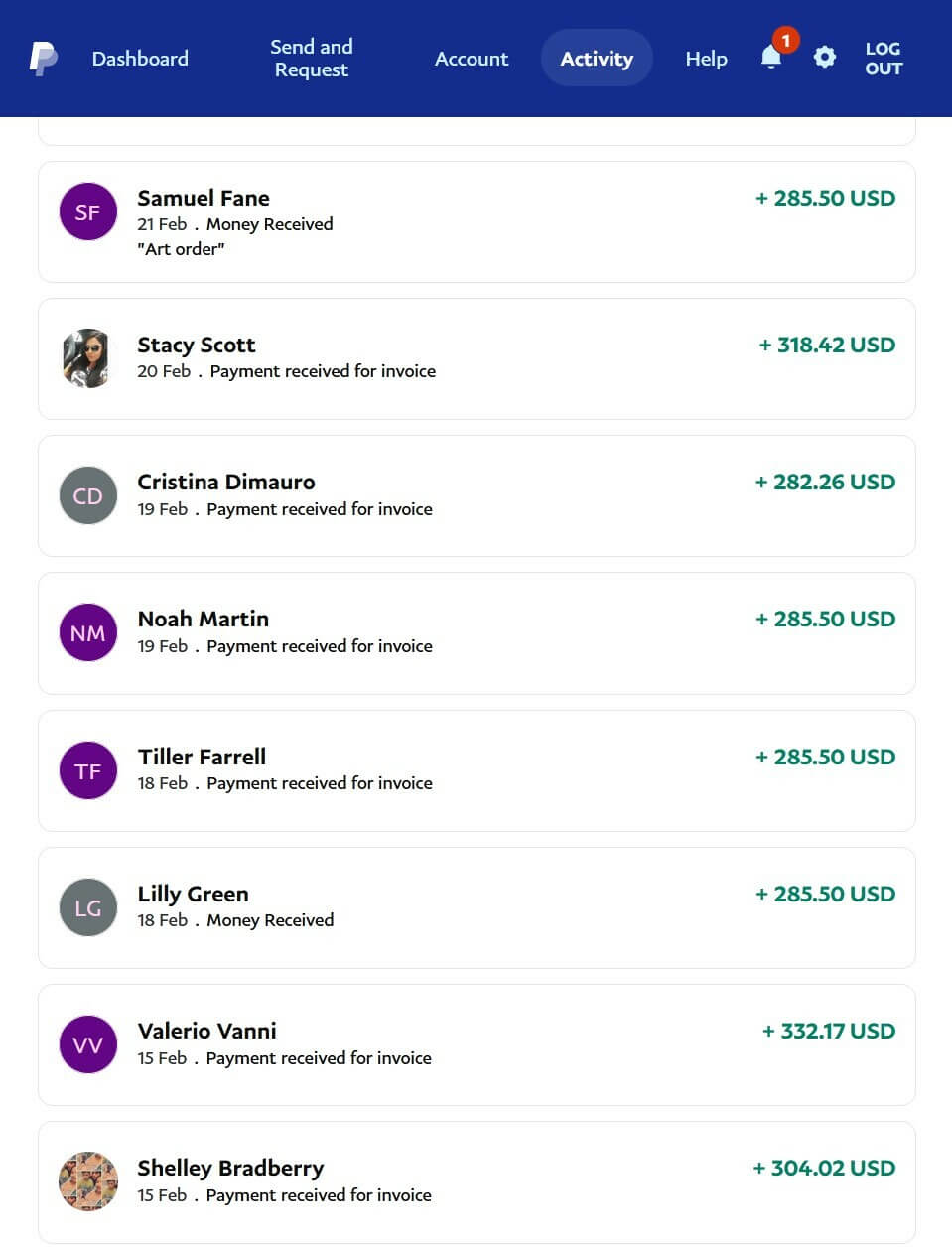Open the settings gear icon
The height and width of the screenshot is (1247, 952).
click(824, 58)
